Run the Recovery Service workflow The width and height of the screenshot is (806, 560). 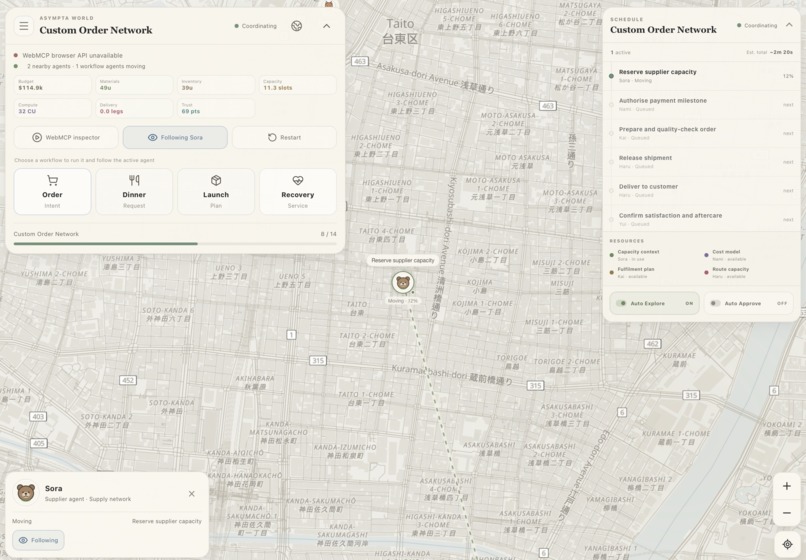[x=298, y=192]
